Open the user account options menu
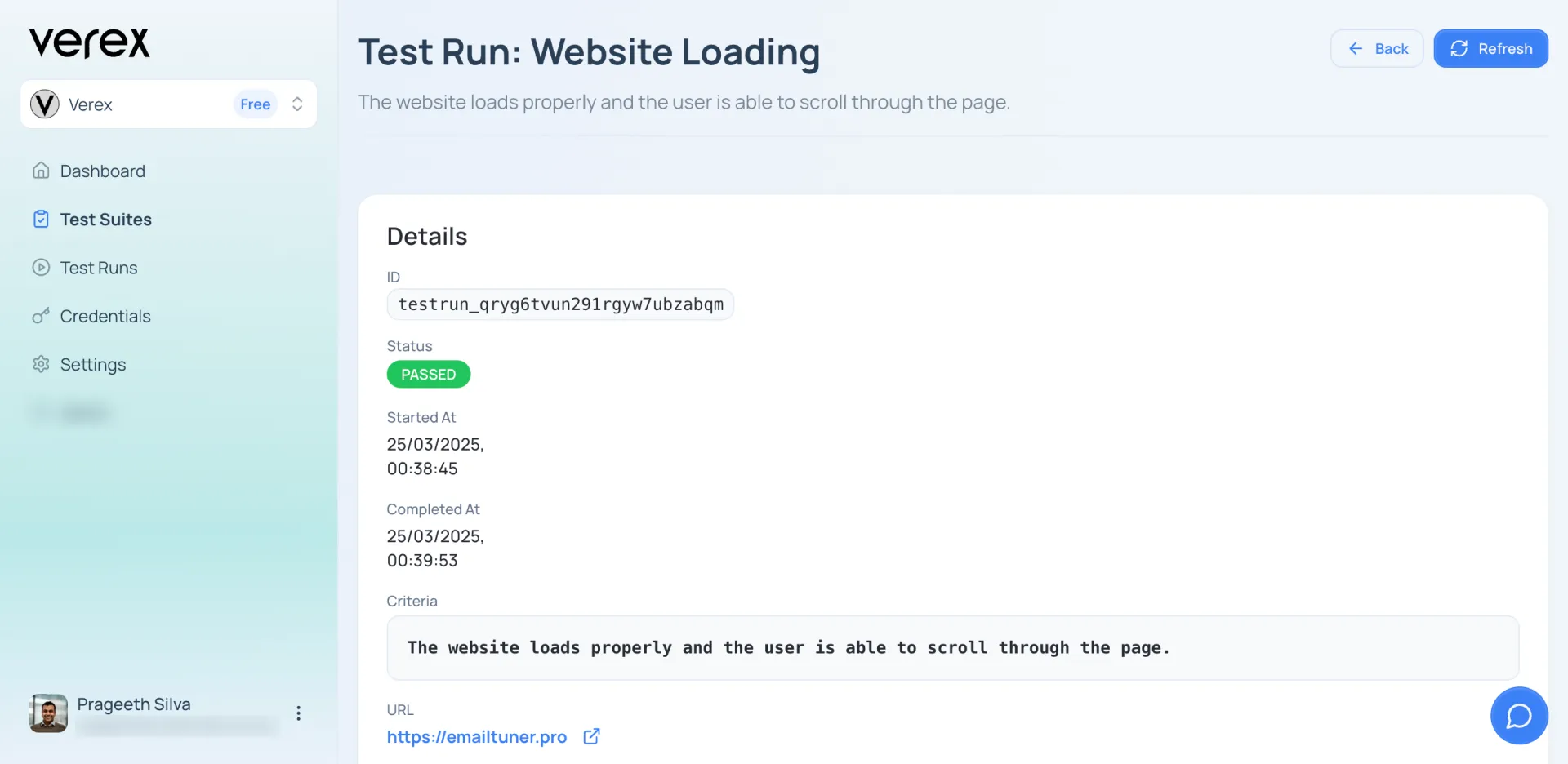The width and height of the screenshot is (1568, 764). 299,713
